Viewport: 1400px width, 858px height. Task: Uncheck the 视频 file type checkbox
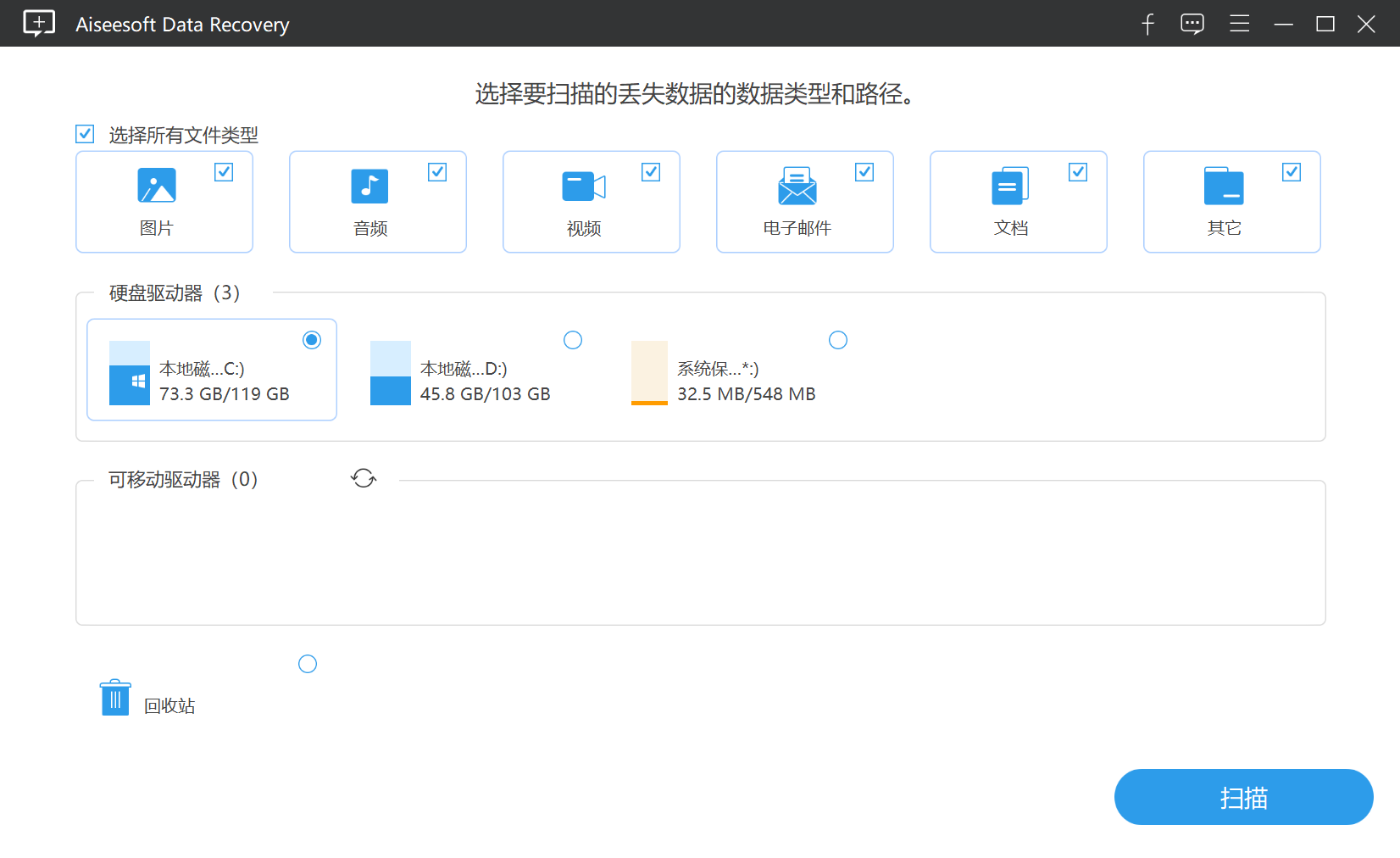651,172
